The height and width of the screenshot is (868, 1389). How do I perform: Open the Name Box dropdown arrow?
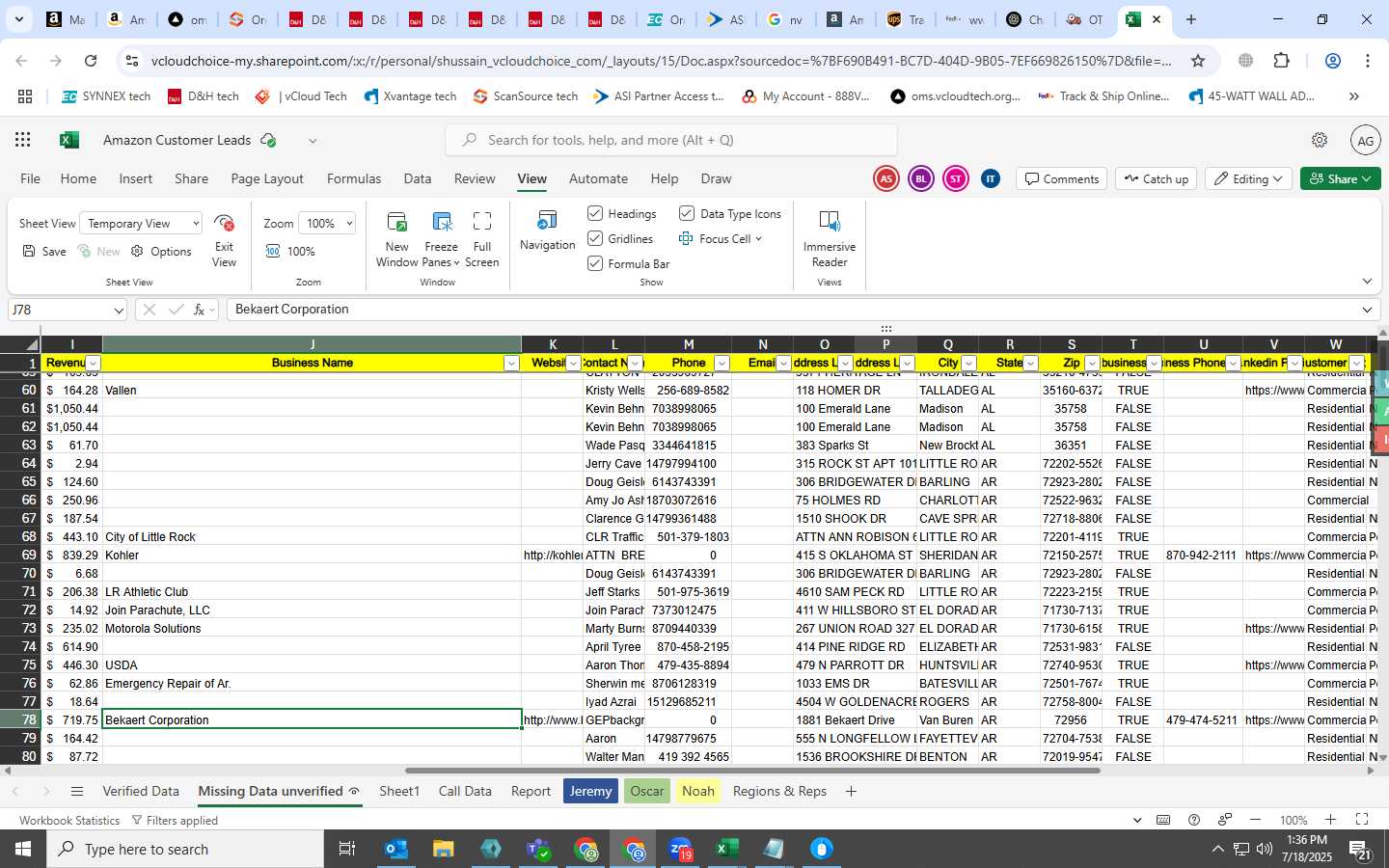tap(119, 310)
